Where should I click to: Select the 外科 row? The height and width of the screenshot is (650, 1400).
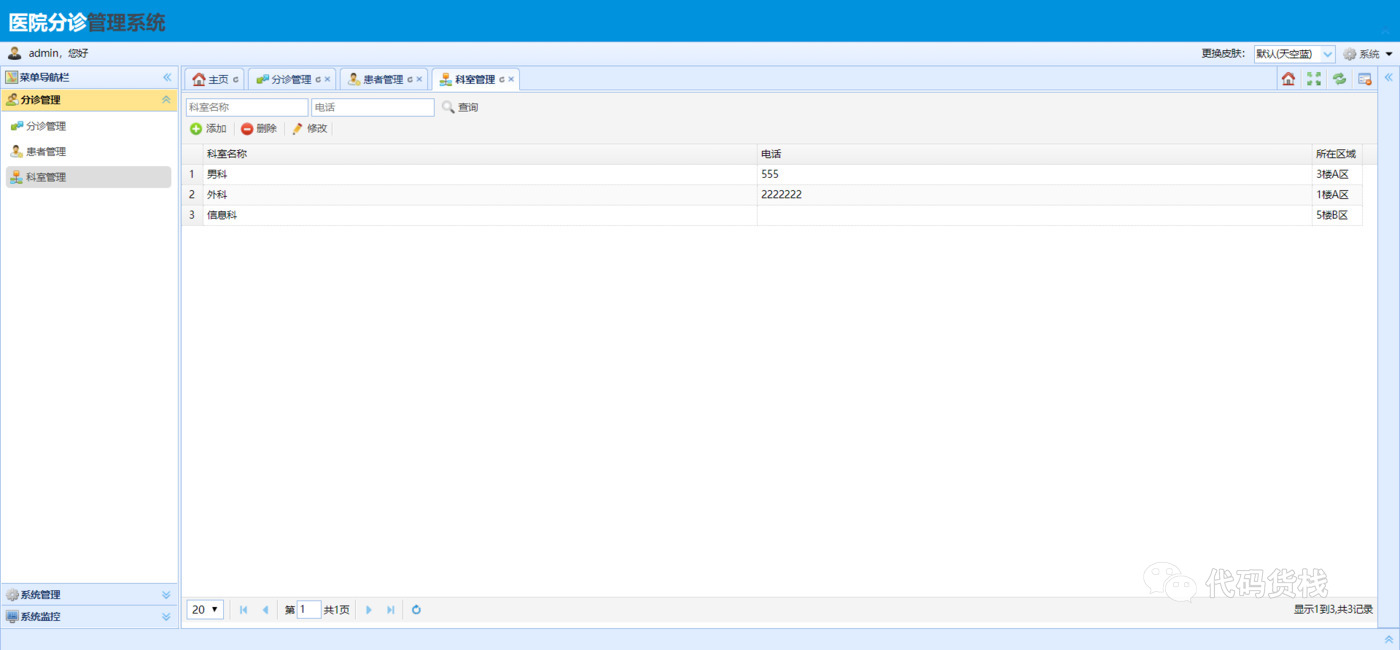pyautogui.click(x=772, y=195)
